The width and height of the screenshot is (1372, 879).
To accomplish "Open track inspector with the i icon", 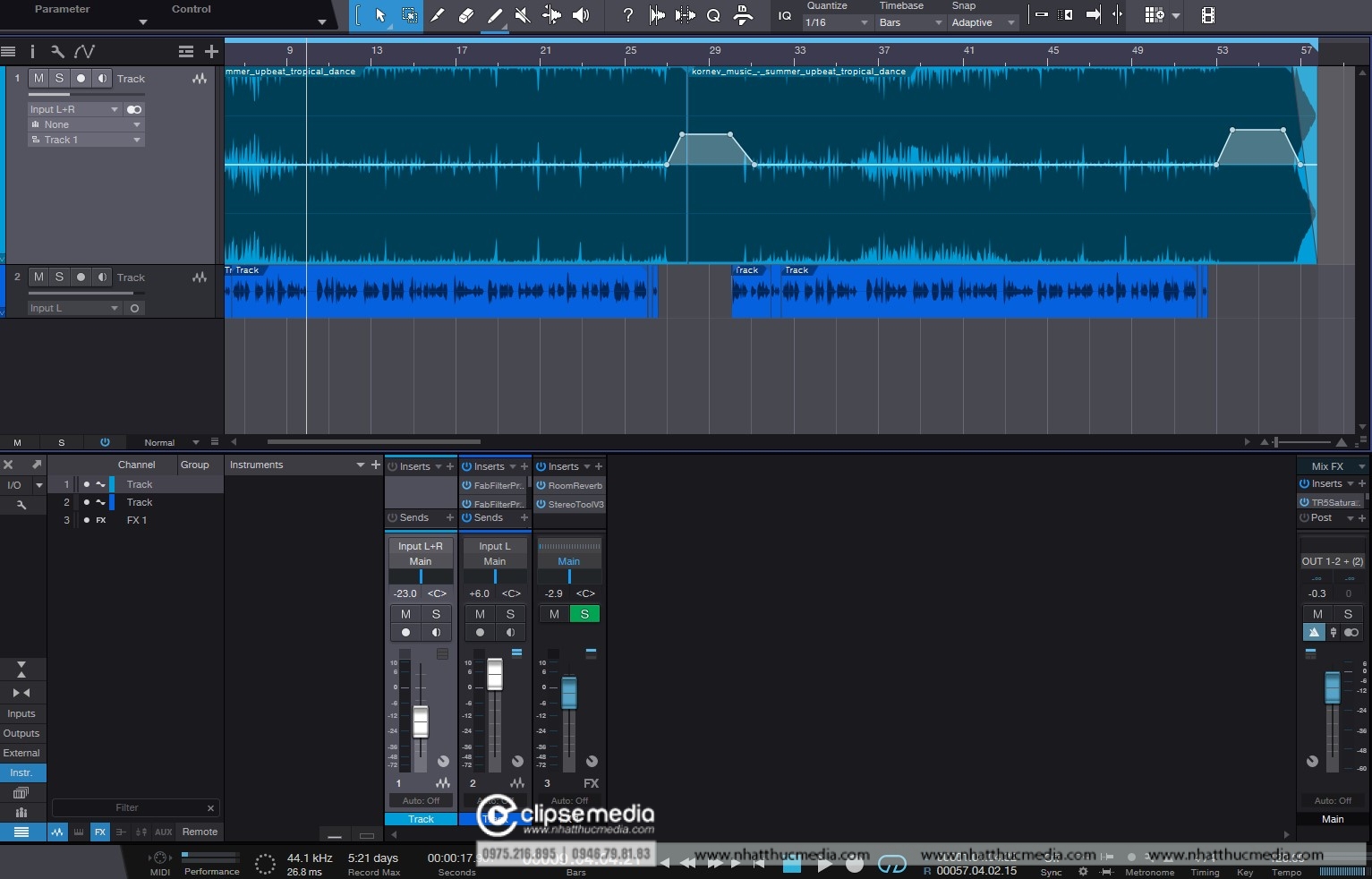I will 32,52.
